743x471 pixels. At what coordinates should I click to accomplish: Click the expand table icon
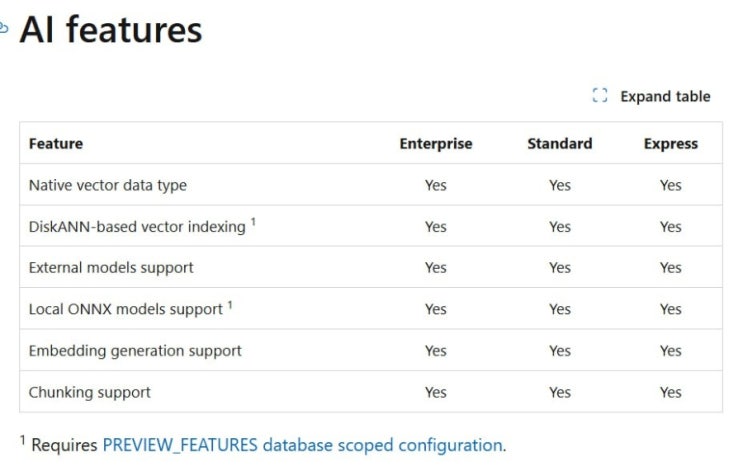pyautogui.click(x=599, y=96)
